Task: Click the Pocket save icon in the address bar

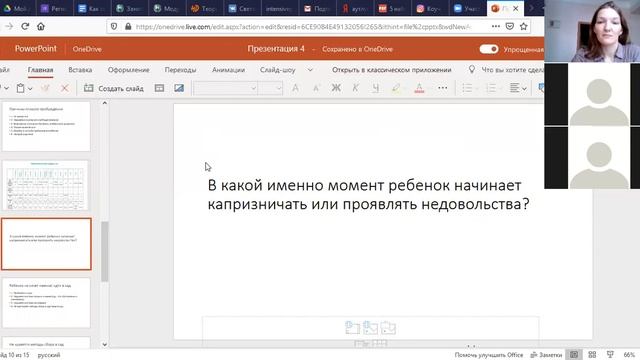Action: (x=509, y=27)
